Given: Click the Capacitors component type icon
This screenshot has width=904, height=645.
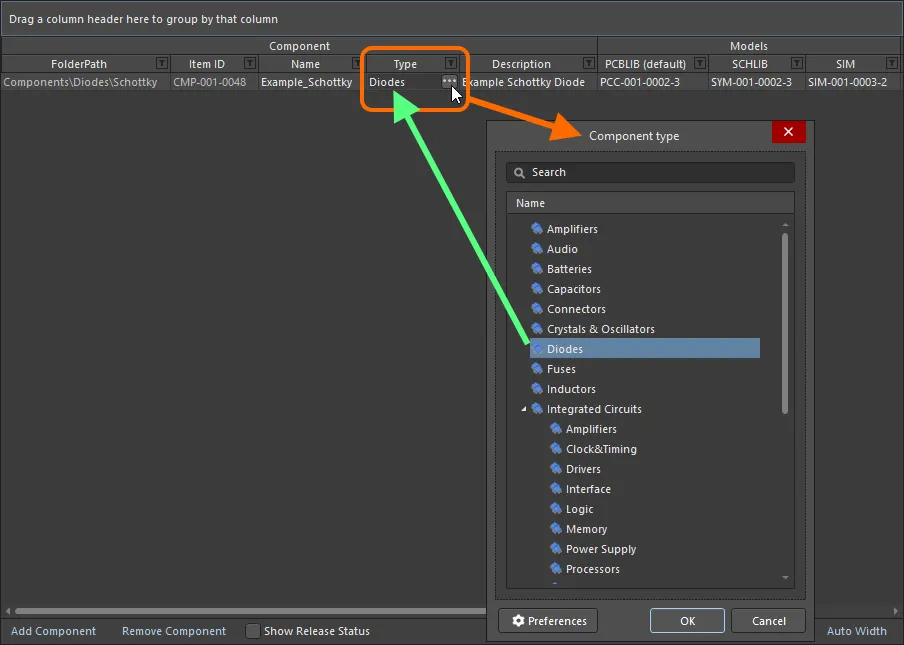Looking at the screenshot, I should pos(537,289).
